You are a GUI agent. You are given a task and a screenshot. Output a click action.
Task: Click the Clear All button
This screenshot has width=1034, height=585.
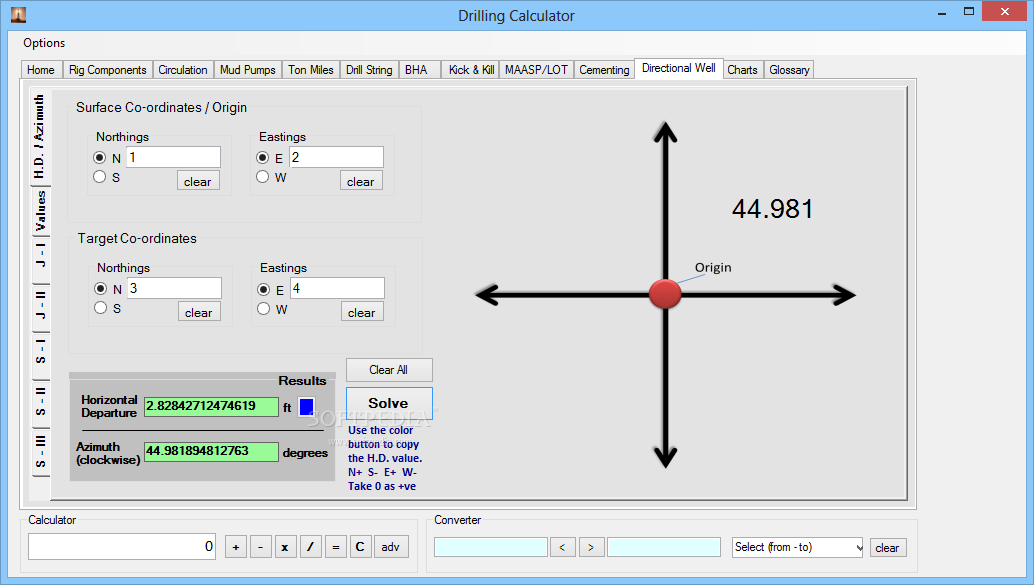(x=389, y=370)
